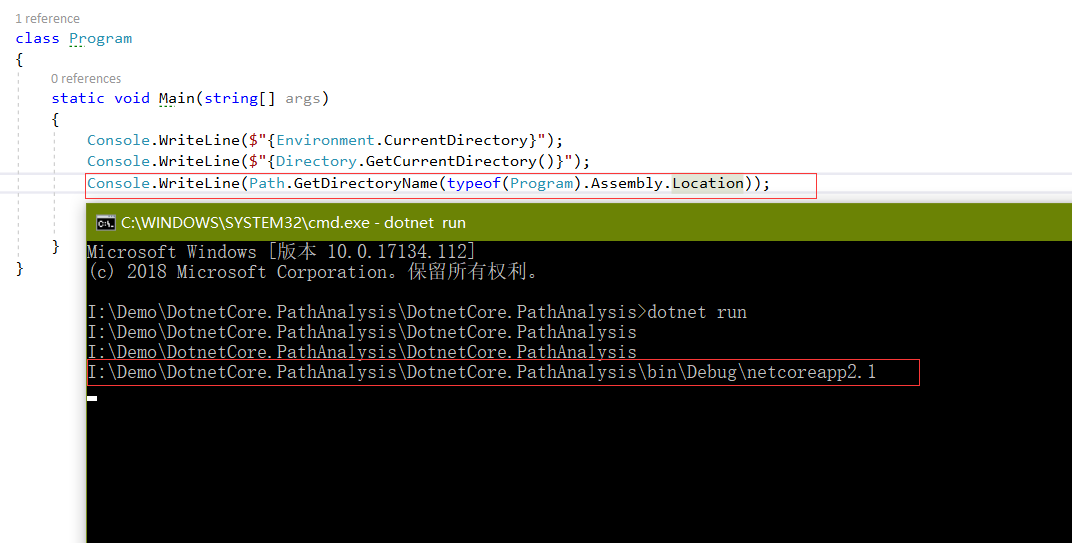Click the 'class' keyword
Viewport: 1072px width, 543px height.
click(x=38, y=38)
